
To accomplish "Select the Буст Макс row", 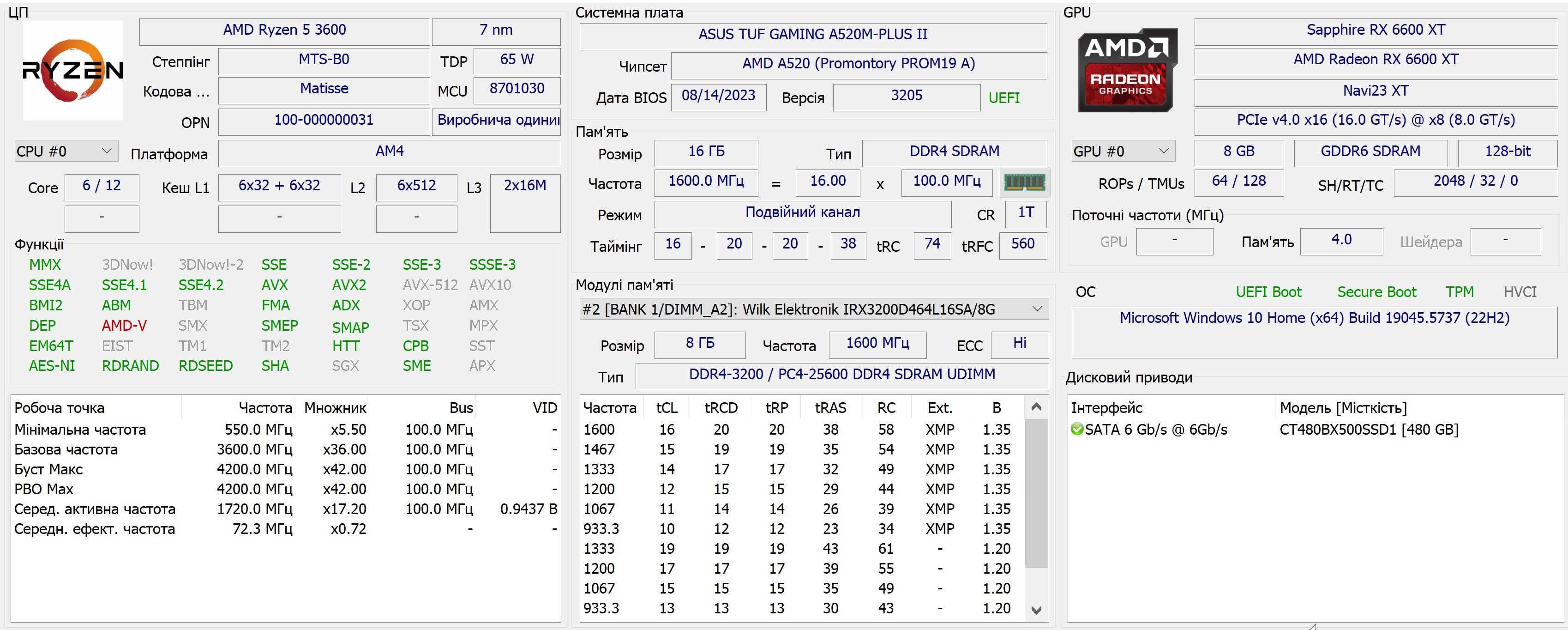I will 285,469.
